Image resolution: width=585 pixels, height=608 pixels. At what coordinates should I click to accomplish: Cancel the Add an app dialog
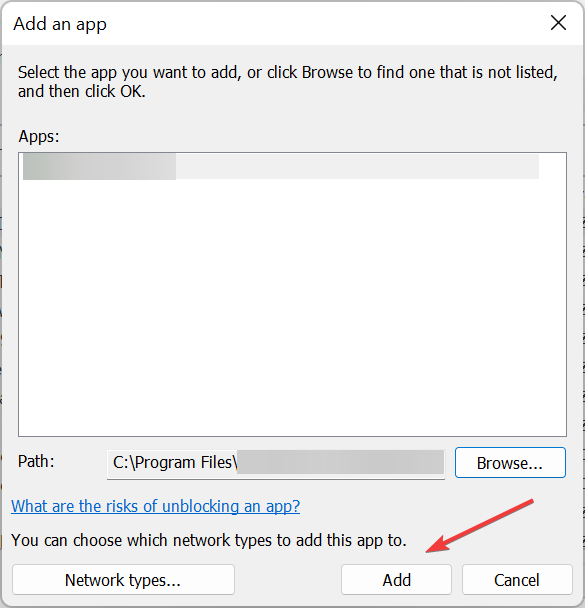(x=517, y=580)
